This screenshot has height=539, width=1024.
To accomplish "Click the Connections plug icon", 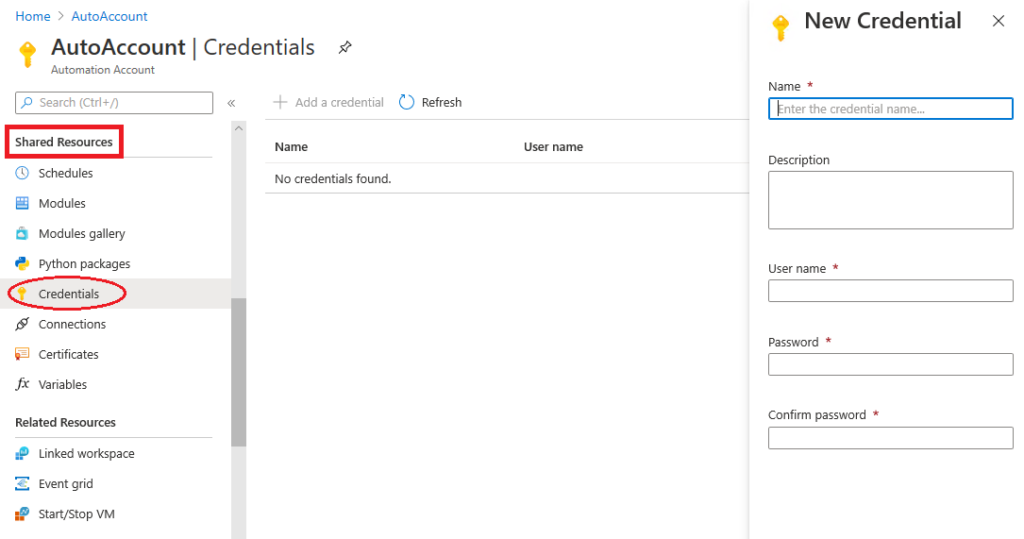I will tap(22, 324).
